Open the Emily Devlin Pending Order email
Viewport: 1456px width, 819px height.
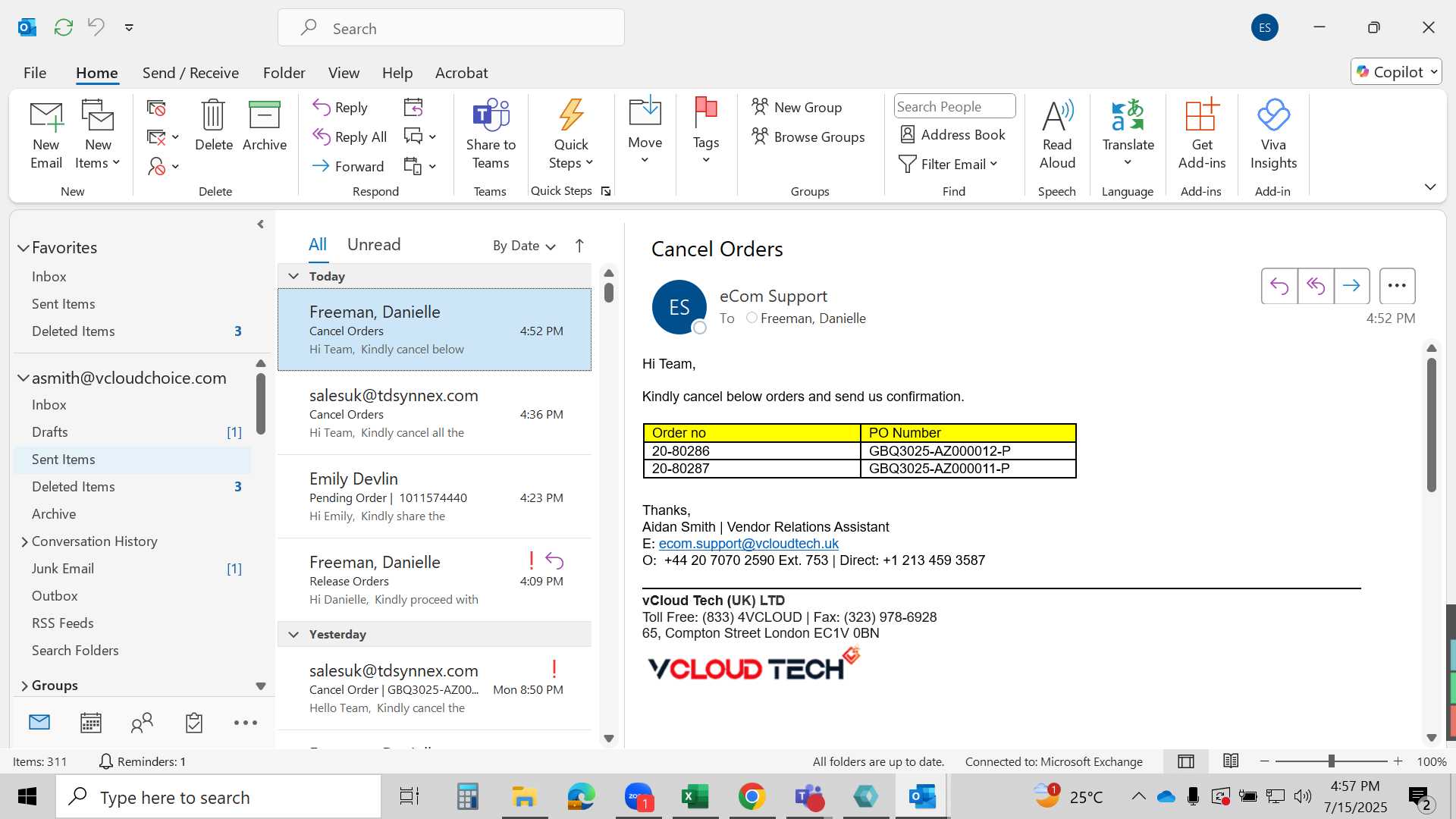click(x=435, y=497)
